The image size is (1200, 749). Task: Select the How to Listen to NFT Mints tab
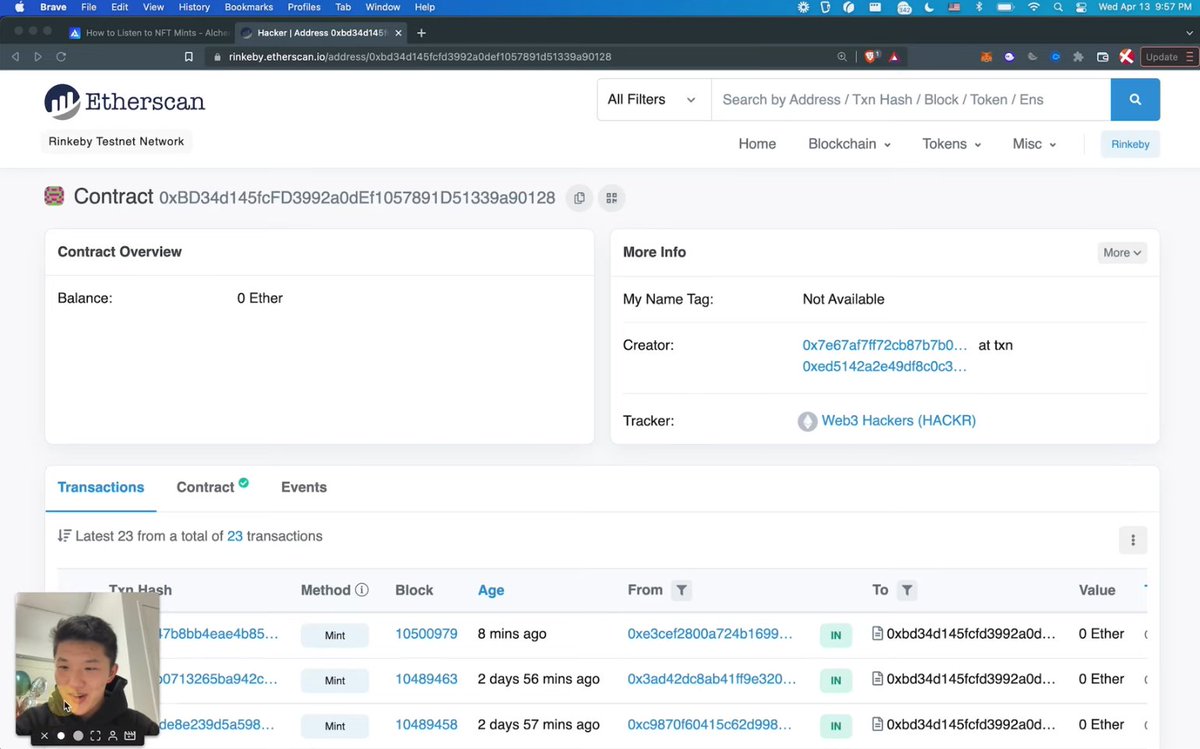click(150, 32)
